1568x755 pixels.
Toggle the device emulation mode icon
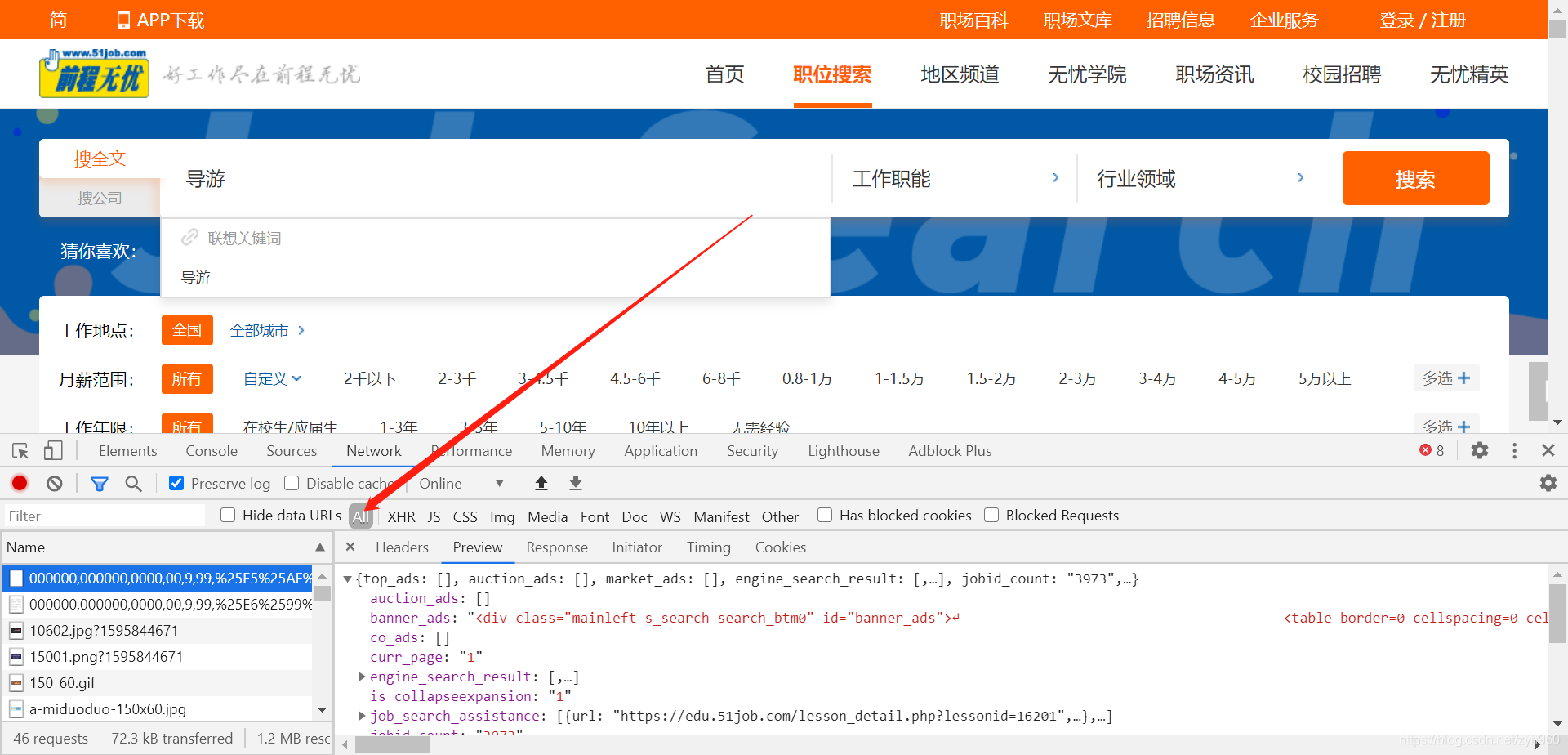pyautogui.click(x=52, y=450)
